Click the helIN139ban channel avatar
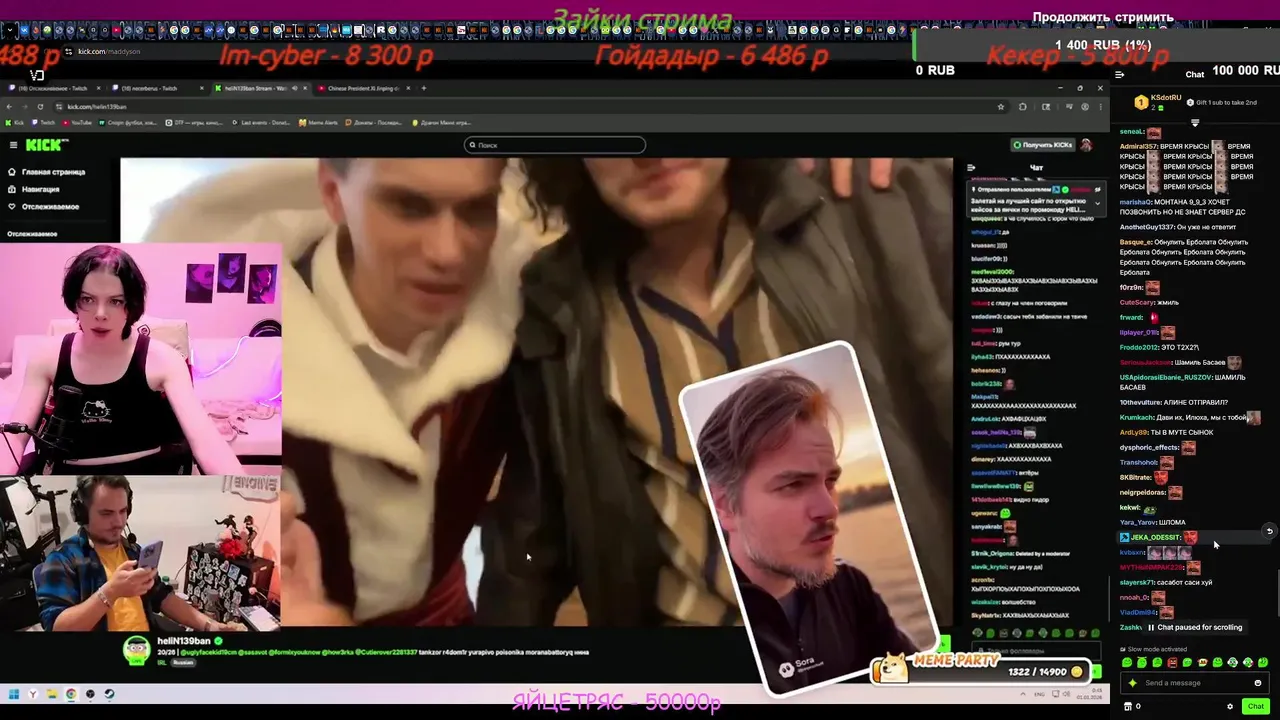Image resolution: width=1280 pixels, height=720 pixels. point(136,649)
